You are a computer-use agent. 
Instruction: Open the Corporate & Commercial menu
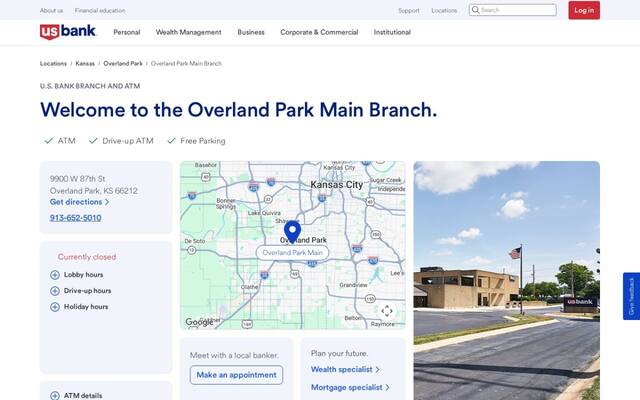click(x=319, y=32)
